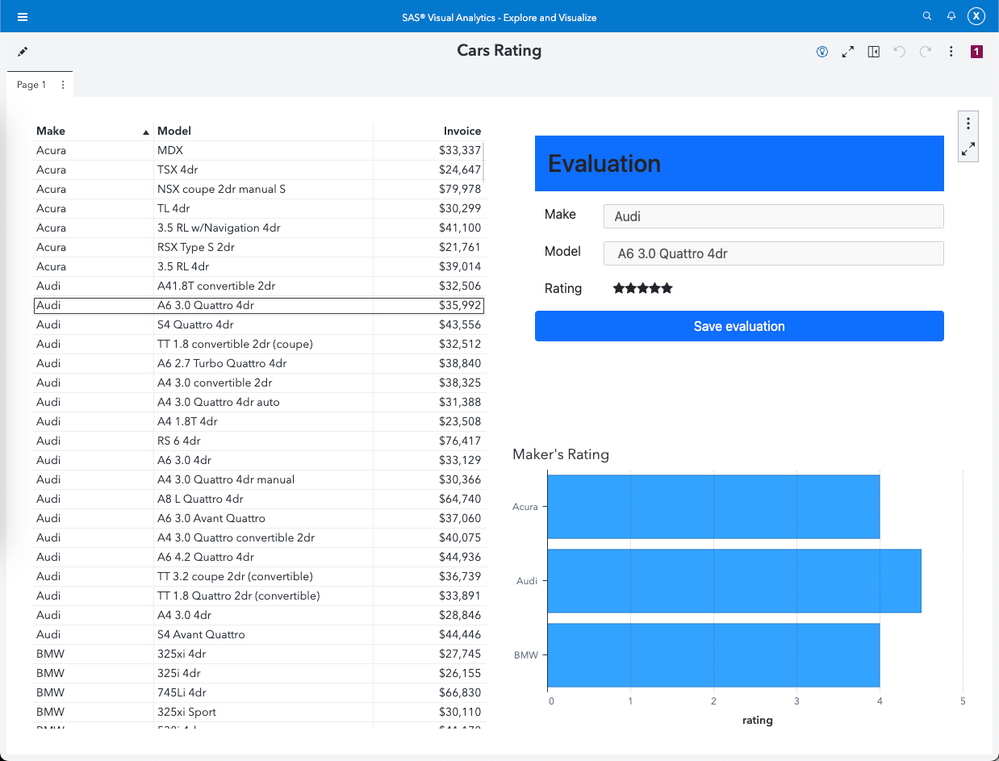This screenshot has height=761, width=999.
Task: Select RSX Type S 2dr row
Action: (x=258, y=247)
